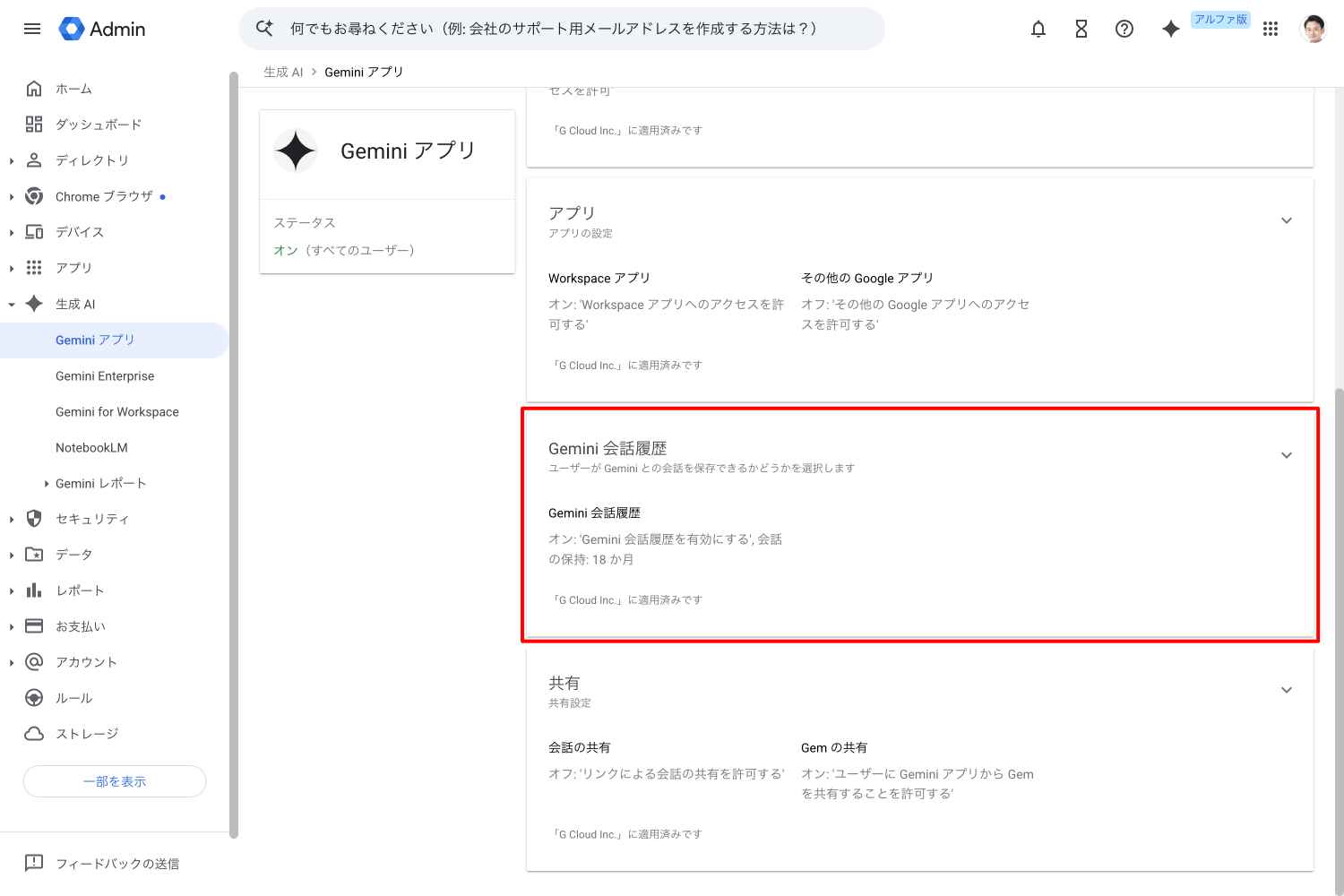Click the Apps grid icon in sidebar
Screen dimensions: 1344x896
pyautogui.click(x=34, y=268)
